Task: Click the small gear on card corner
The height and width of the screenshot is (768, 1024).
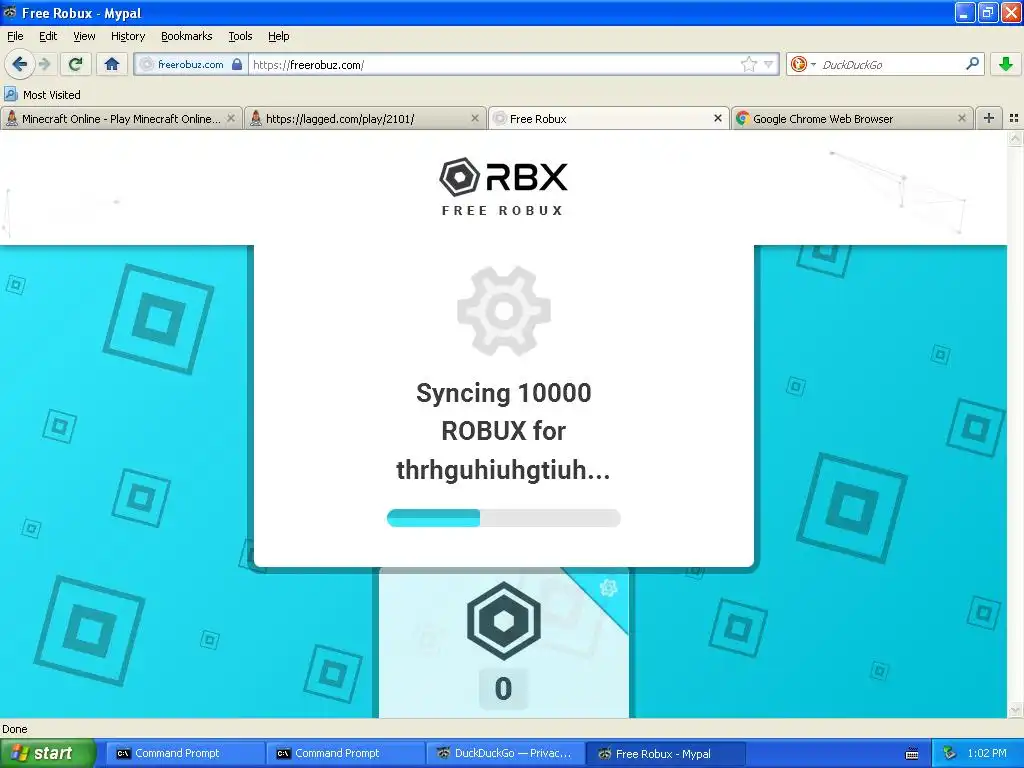Action: point(608,588)
